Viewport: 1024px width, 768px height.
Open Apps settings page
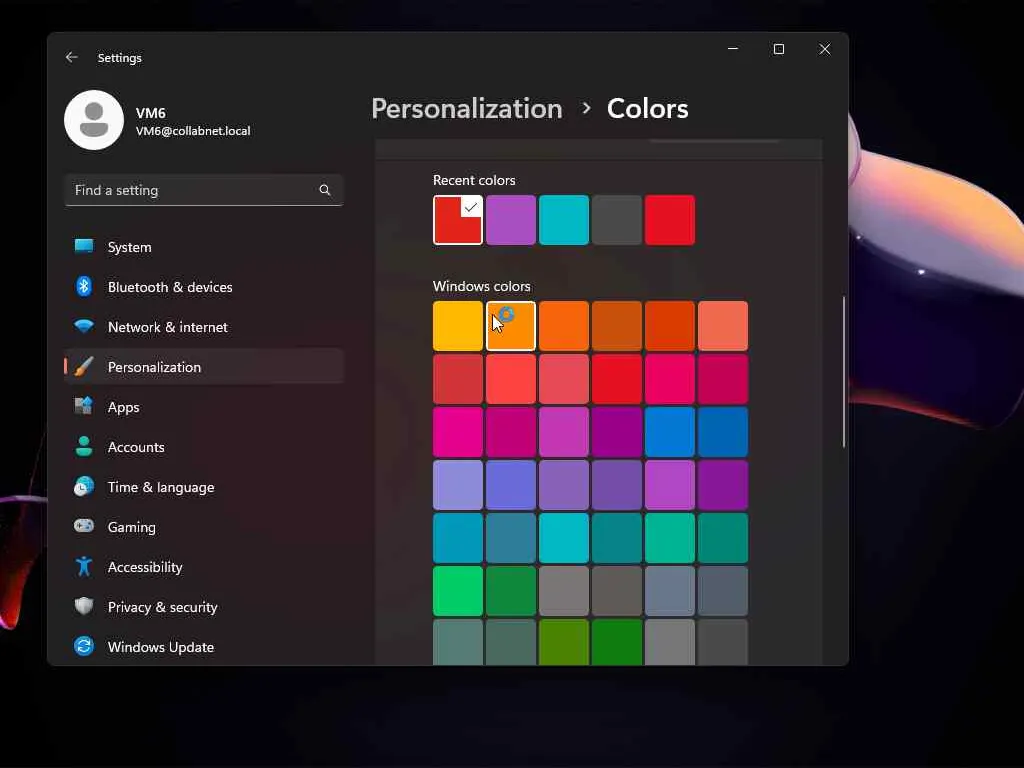coord(204,407)
